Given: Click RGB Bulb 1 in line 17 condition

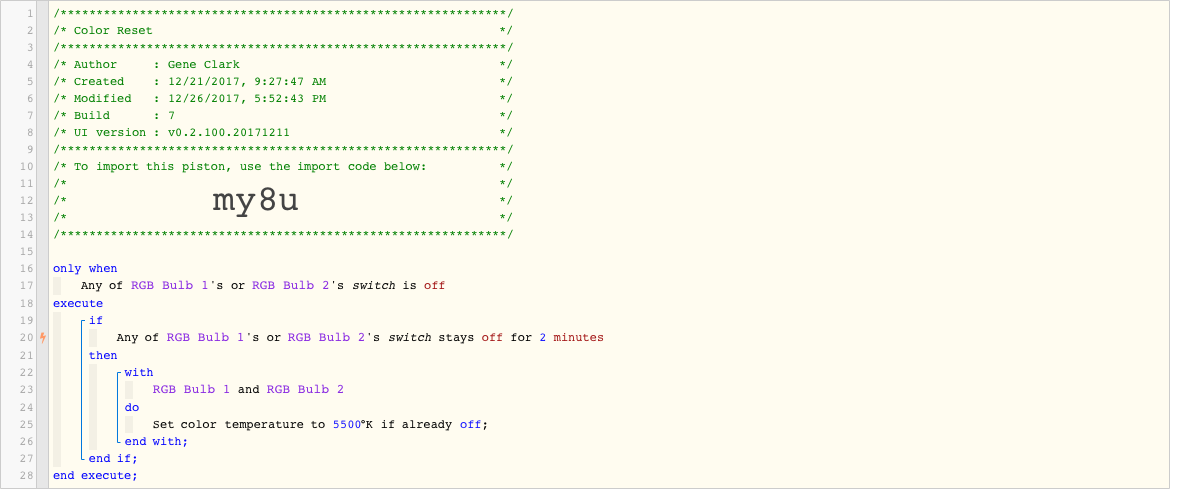Looking at the screenshot, I should coord(169,285).
